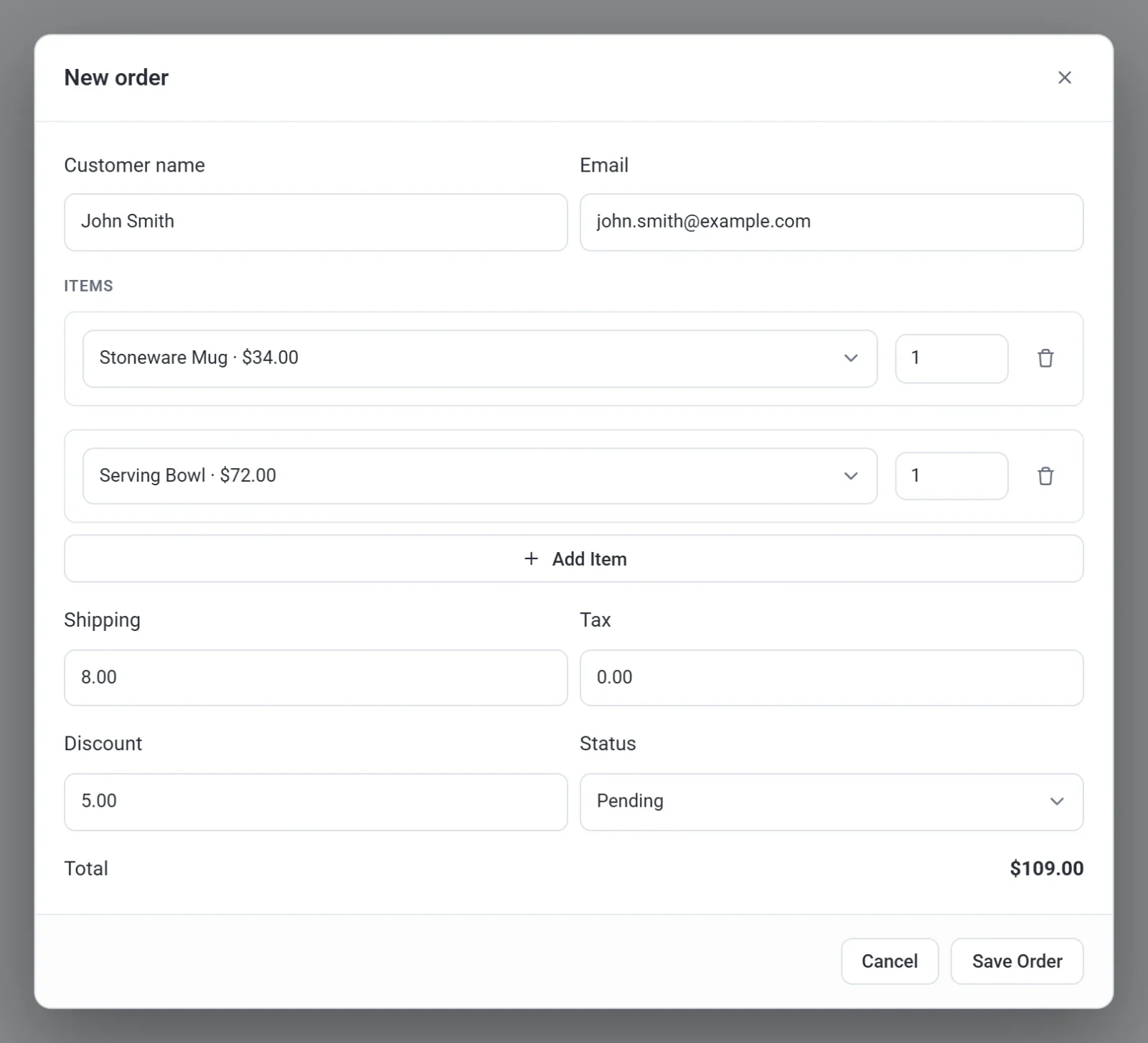Click the Customer name label
1148x1043 pixels.
(x=134, y=165)
